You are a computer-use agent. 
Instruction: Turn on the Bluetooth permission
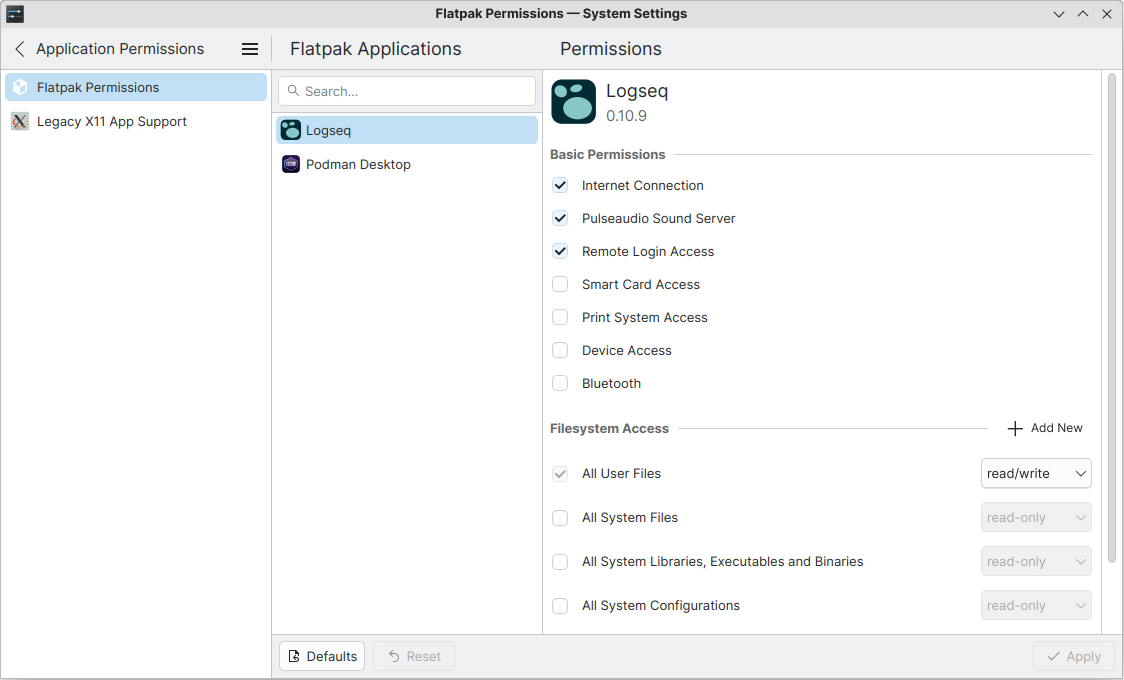(x=560, y=383)
